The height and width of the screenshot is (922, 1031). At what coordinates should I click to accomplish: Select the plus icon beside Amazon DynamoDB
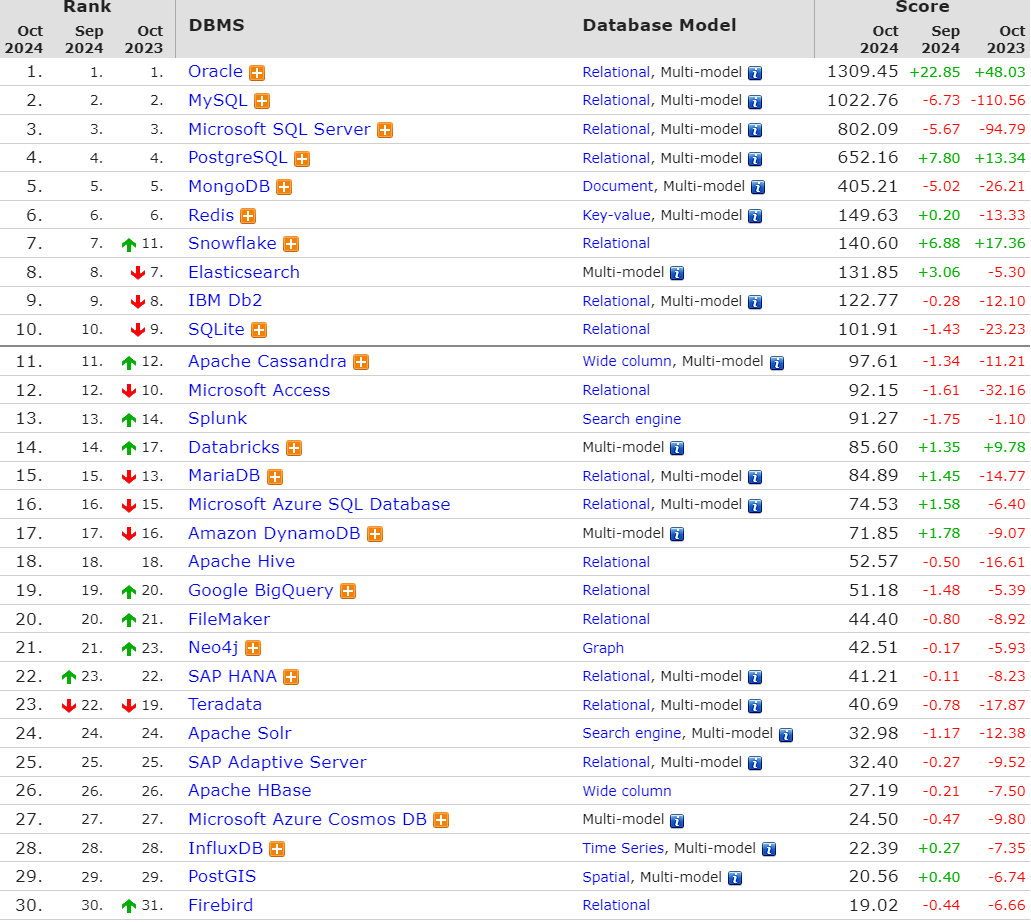coord(375,534)
